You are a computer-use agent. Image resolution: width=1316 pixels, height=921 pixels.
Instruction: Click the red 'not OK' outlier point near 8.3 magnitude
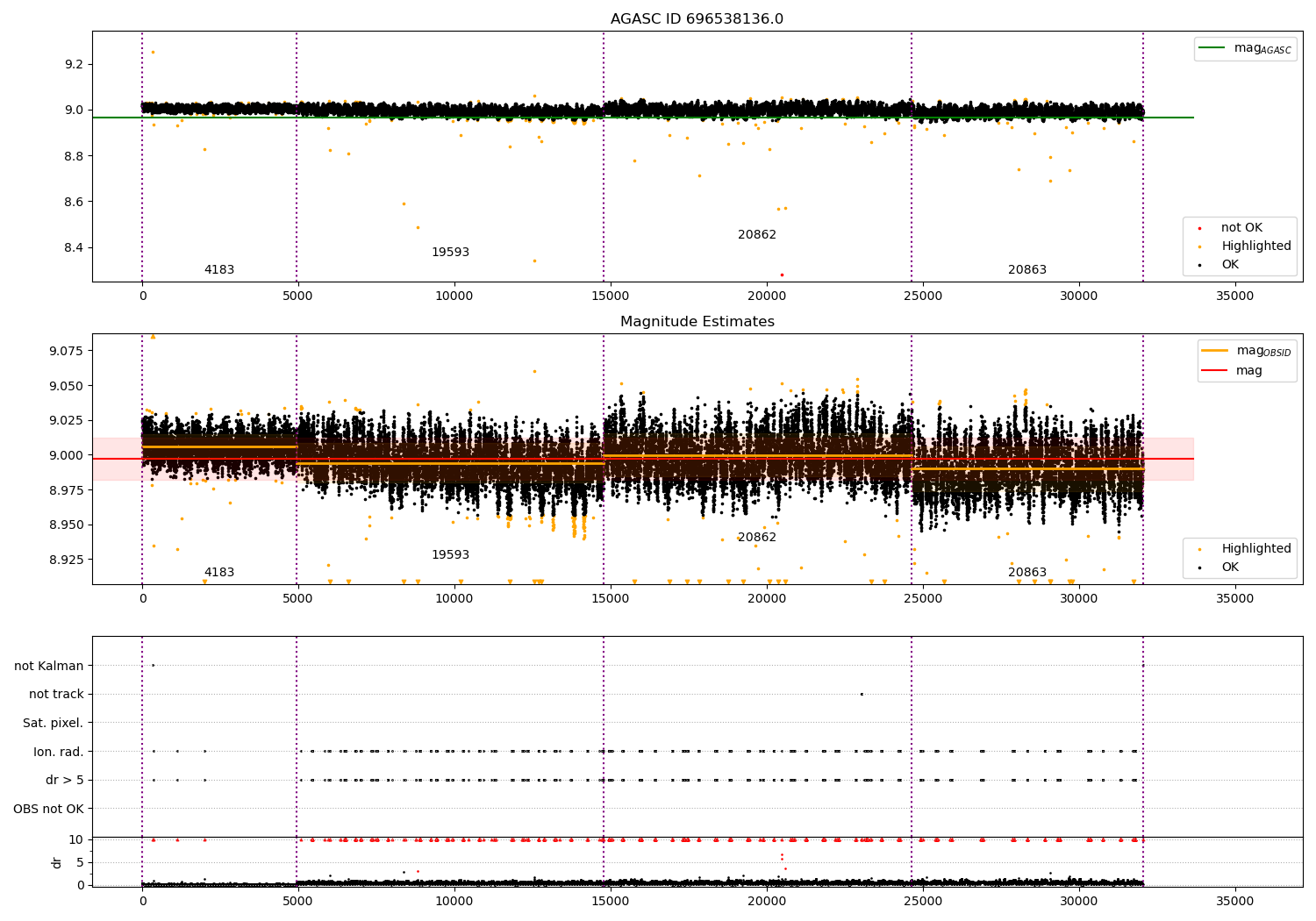(782, 275)
